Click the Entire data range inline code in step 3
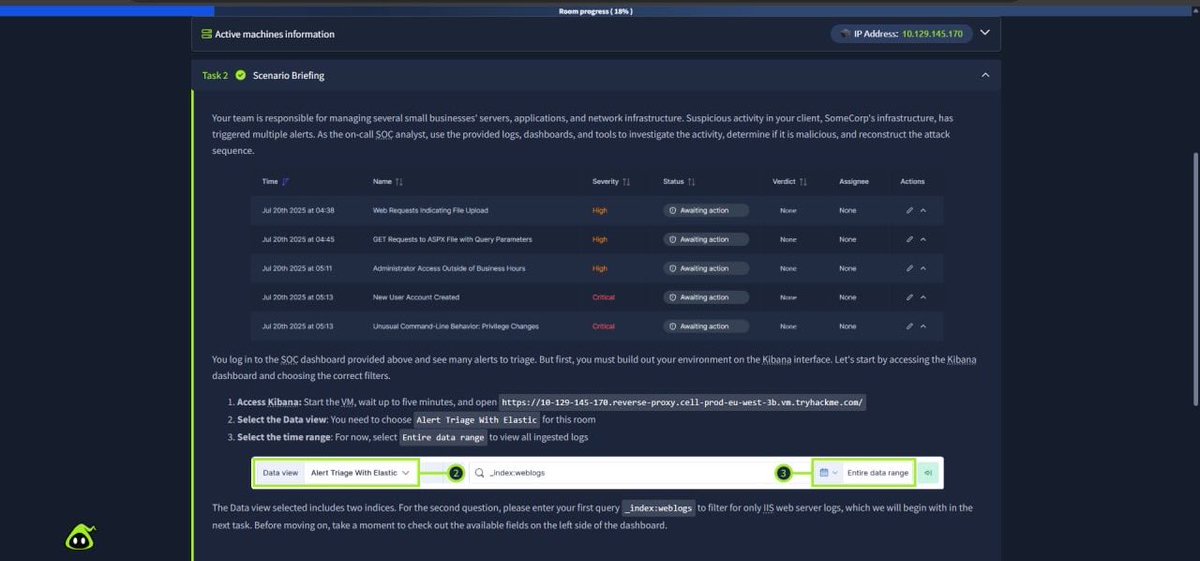Screen dimensions: 1200x561 pyautogui.click(x=443, y=437)
